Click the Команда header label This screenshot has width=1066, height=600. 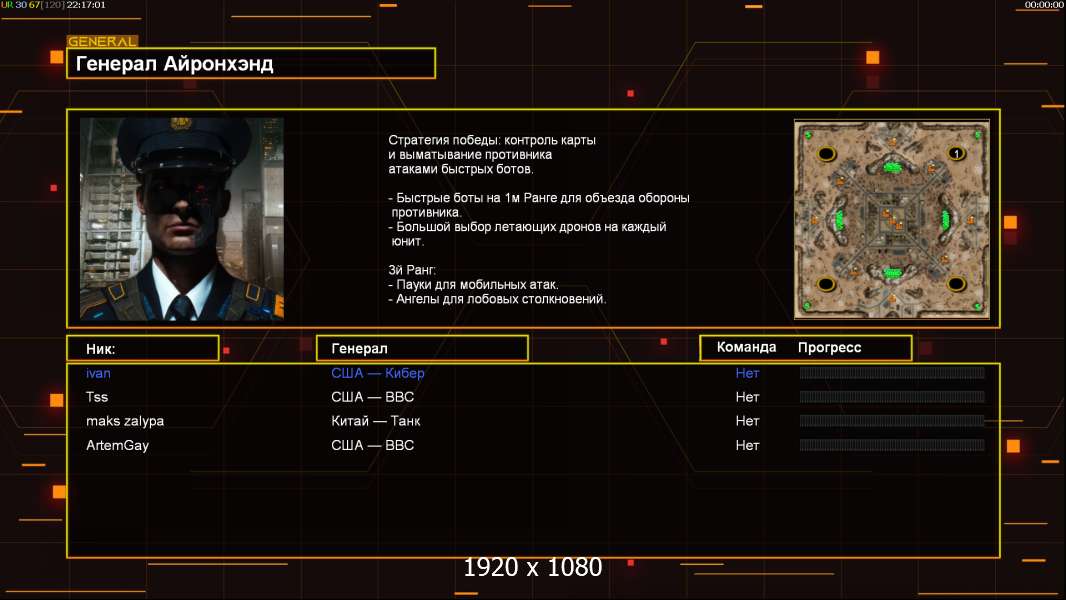point(746,347)
